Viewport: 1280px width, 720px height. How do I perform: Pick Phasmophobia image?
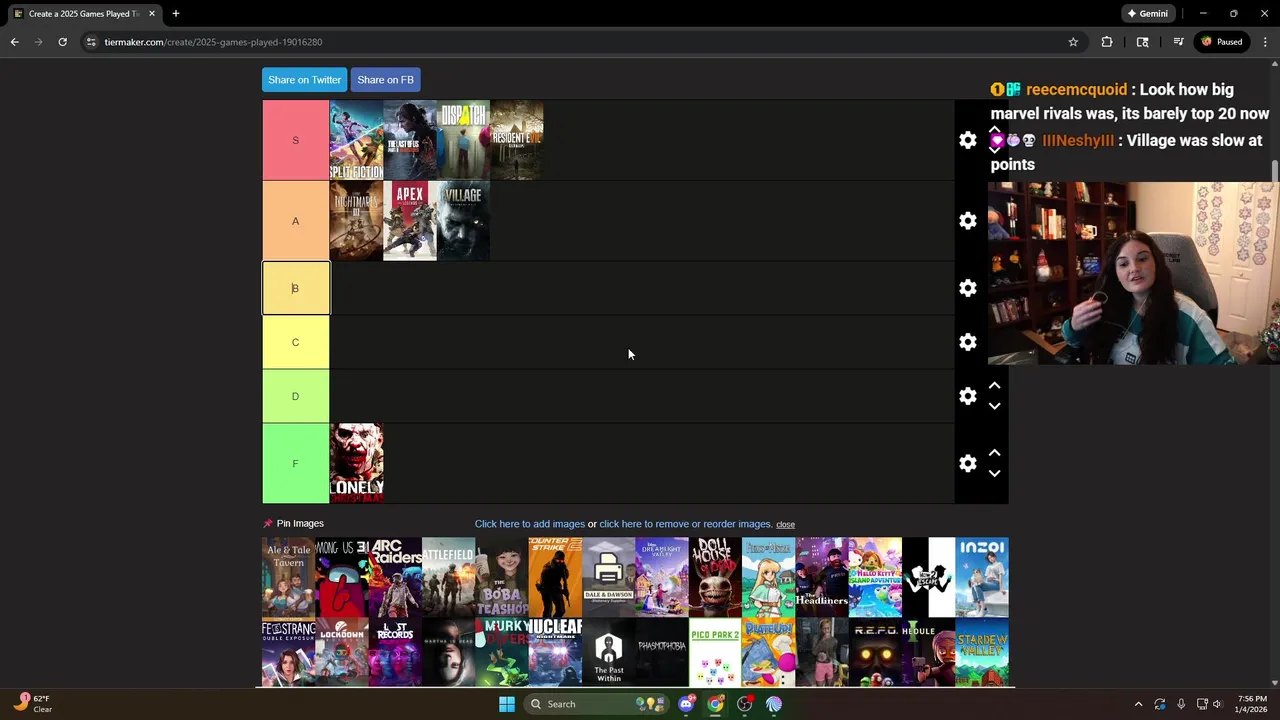pos(662,652)
